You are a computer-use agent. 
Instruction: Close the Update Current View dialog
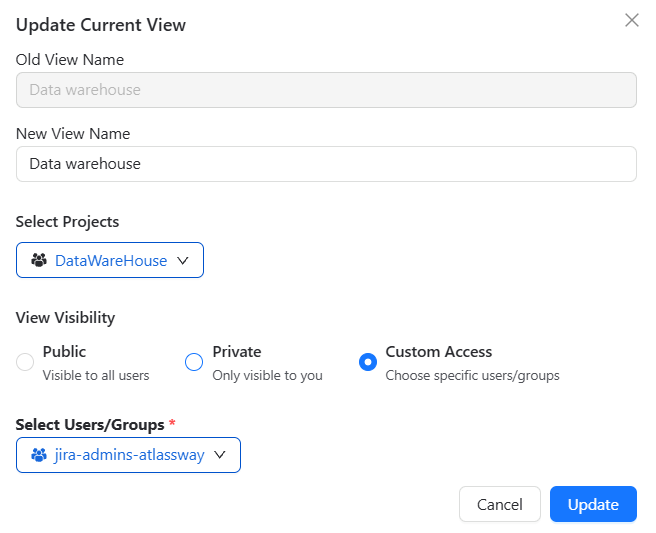tap(632, 20)
